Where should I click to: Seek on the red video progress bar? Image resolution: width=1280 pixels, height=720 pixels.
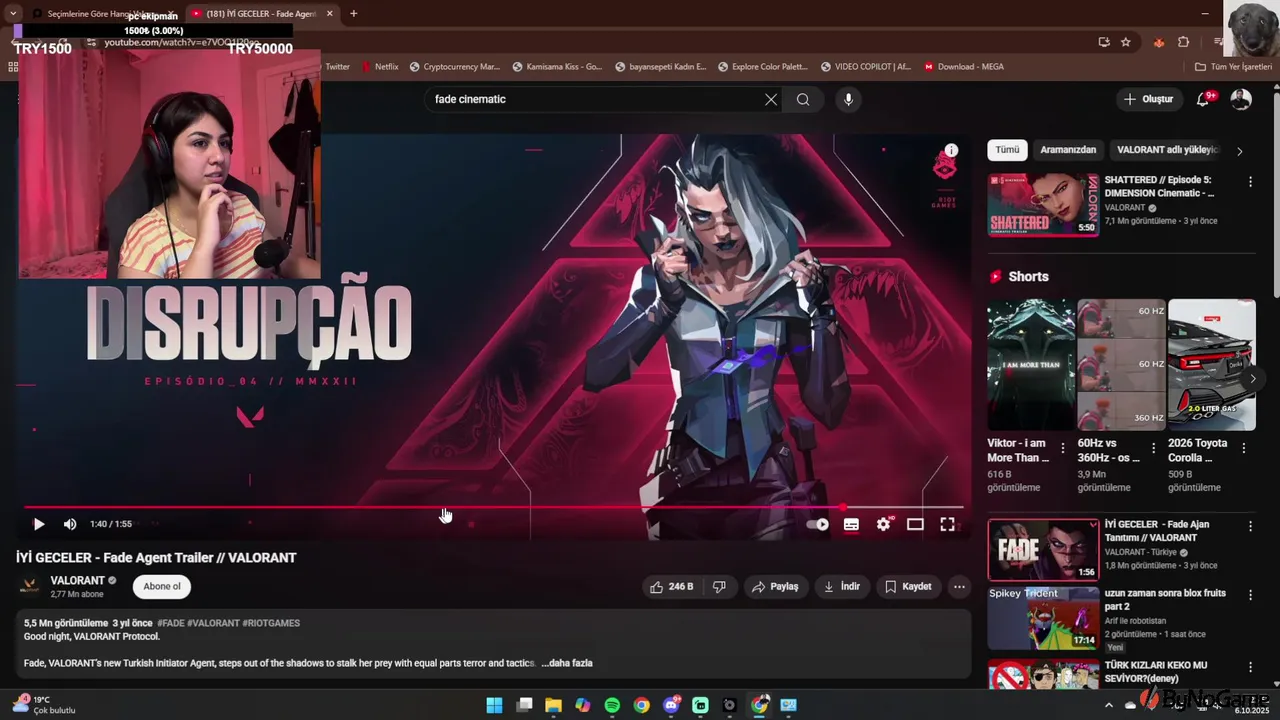pos(494,507)
